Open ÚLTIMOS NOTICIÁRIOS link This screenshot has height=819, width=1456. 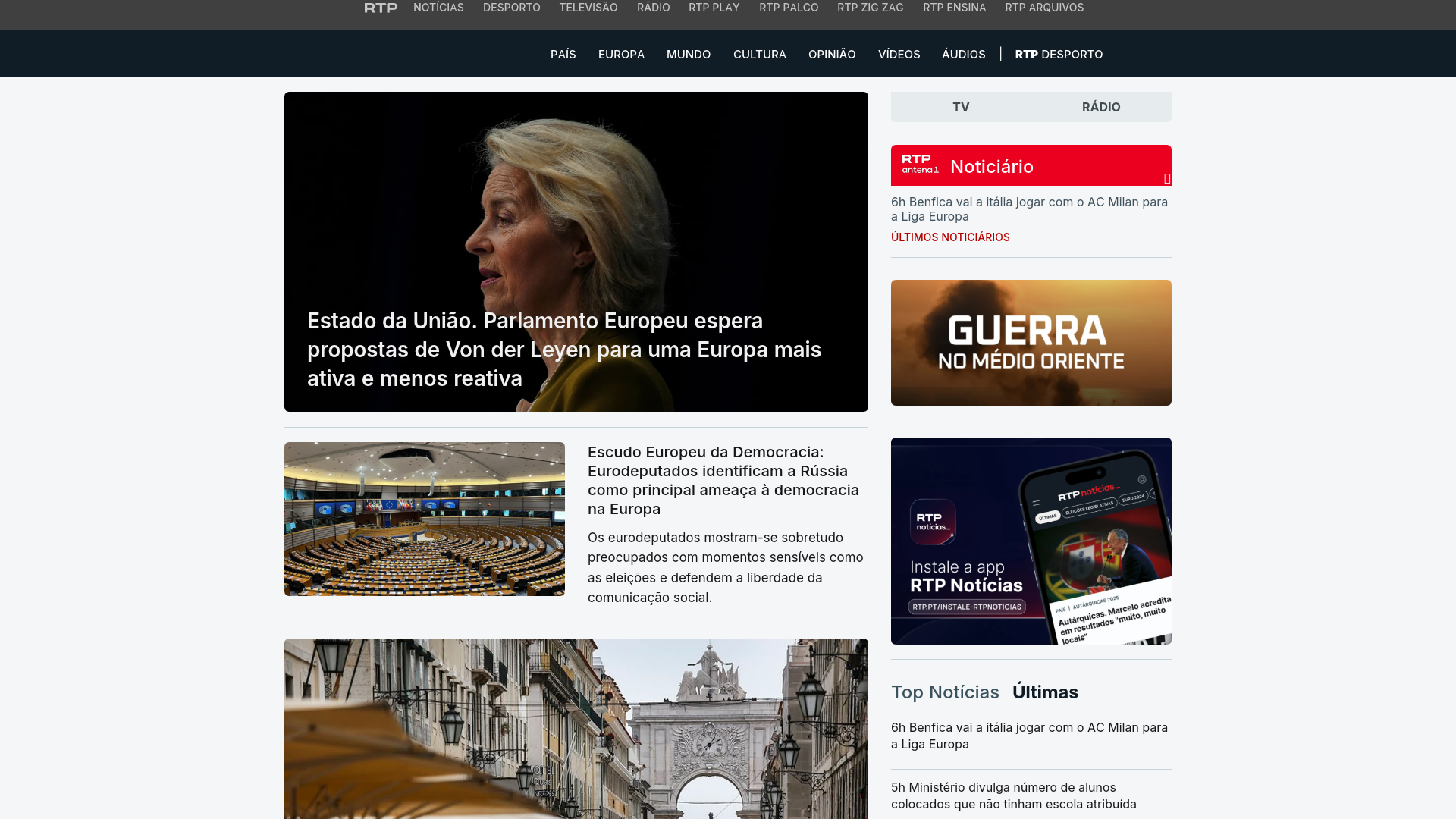tap(950, 237)
